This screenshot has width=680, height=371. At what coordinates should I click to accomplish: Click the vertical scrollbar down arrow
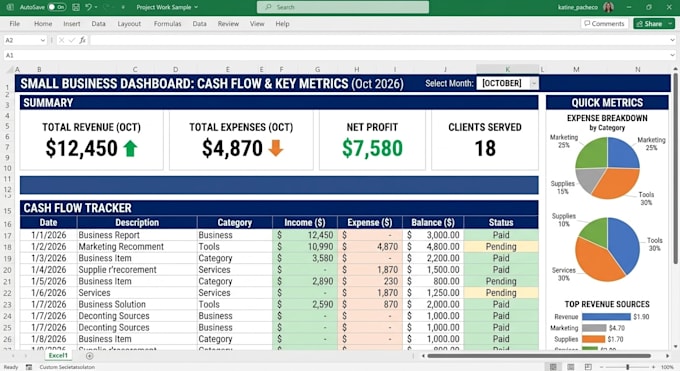coord(675,346)
